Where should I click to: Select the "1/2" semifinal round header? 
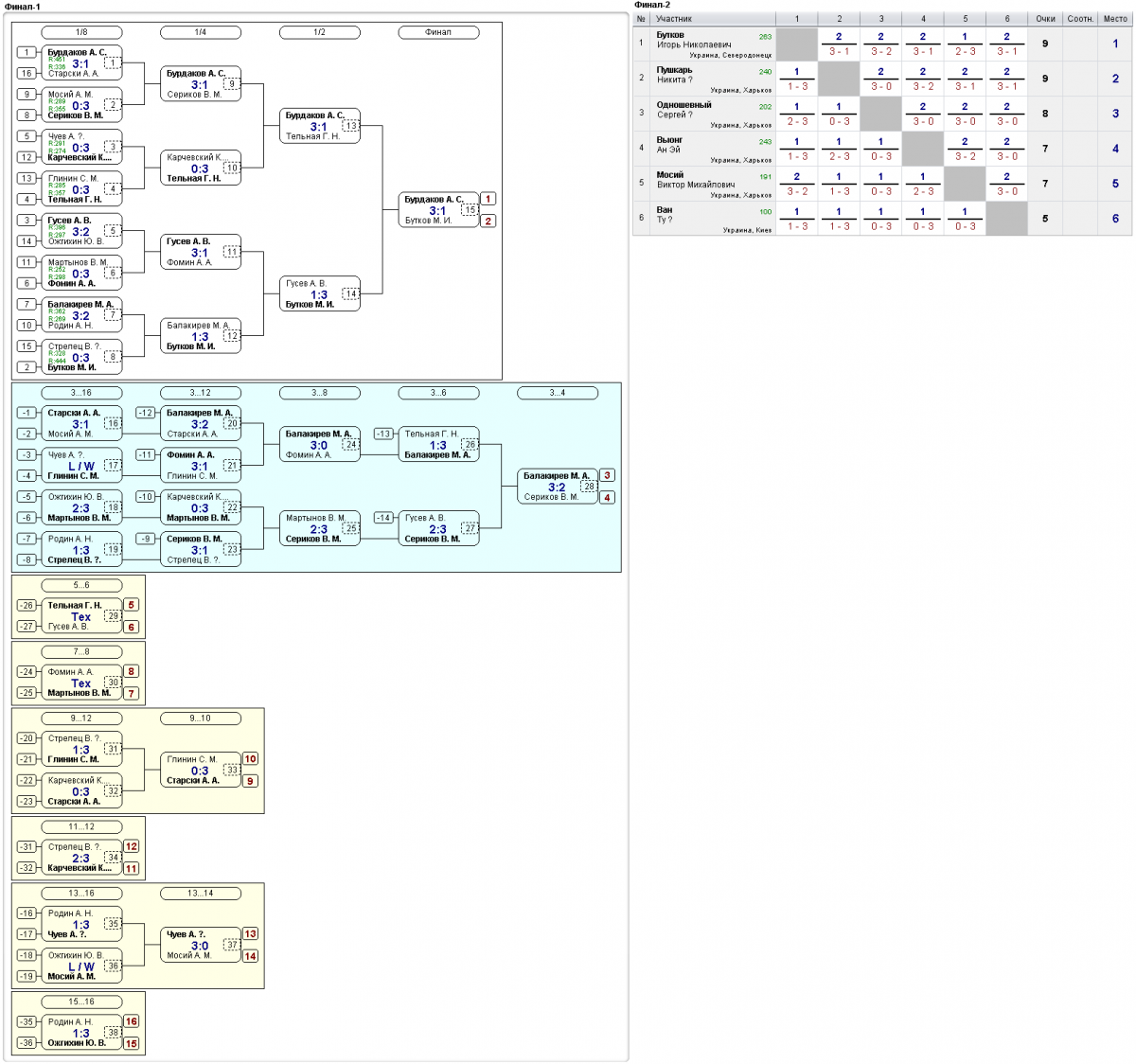[319, 32]
